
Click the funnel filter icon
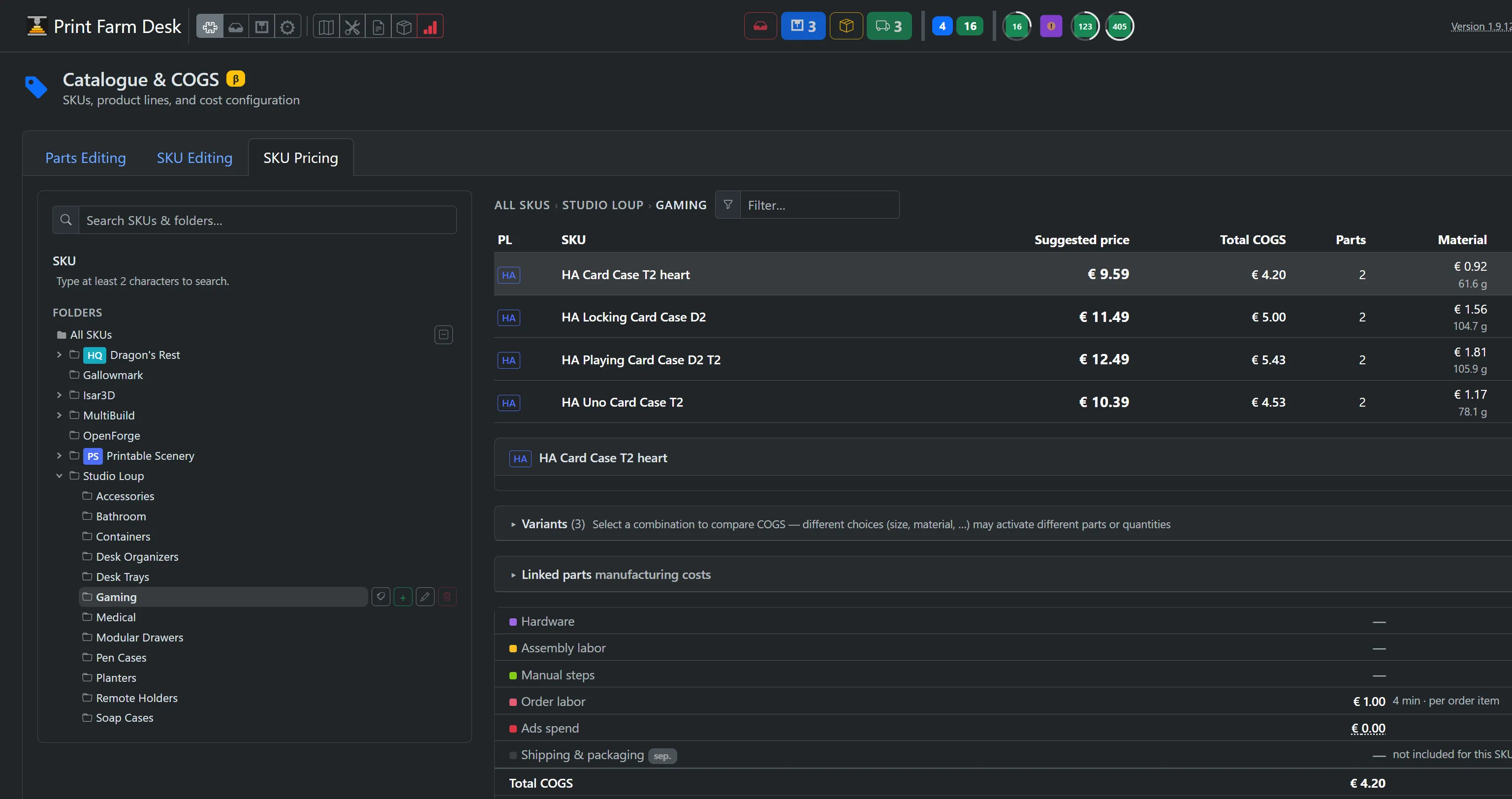728,205
